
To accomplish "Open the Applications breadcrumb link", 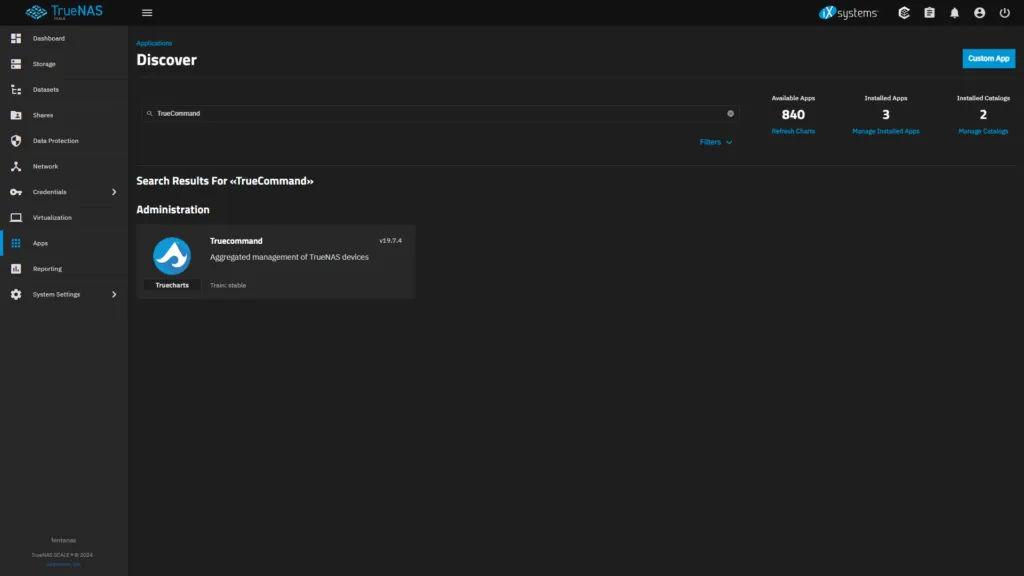I will click(x=154, y=43).
